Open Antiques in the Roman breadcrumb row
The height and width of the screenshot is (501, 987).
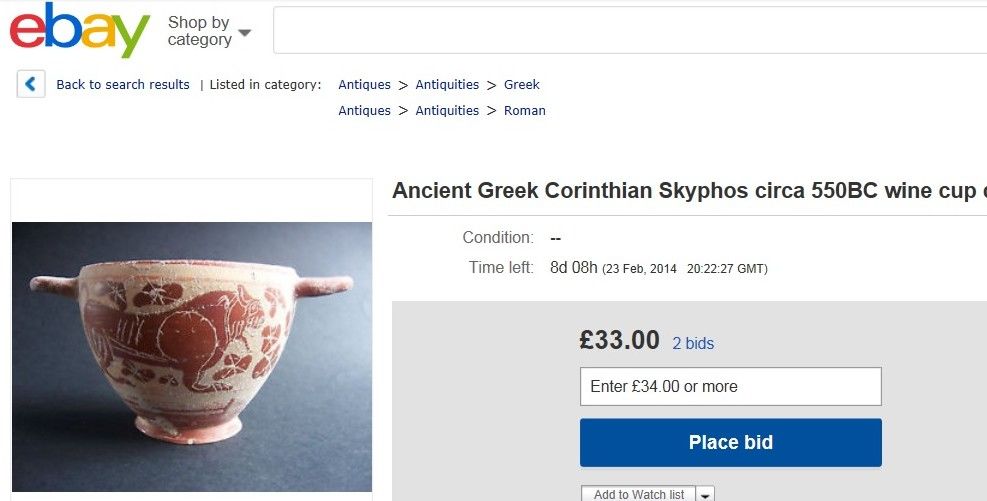point(364,111)
